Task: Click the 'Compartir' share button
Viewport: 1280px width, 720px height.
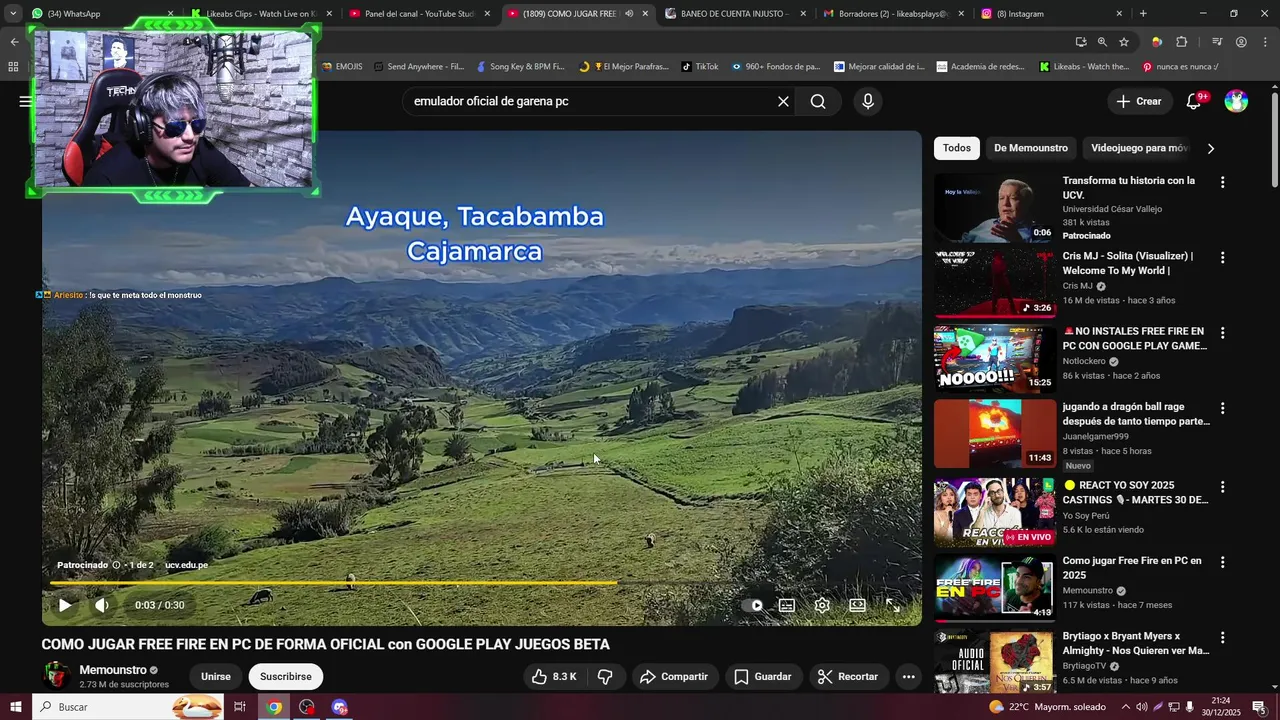Action: click(673, 677)
